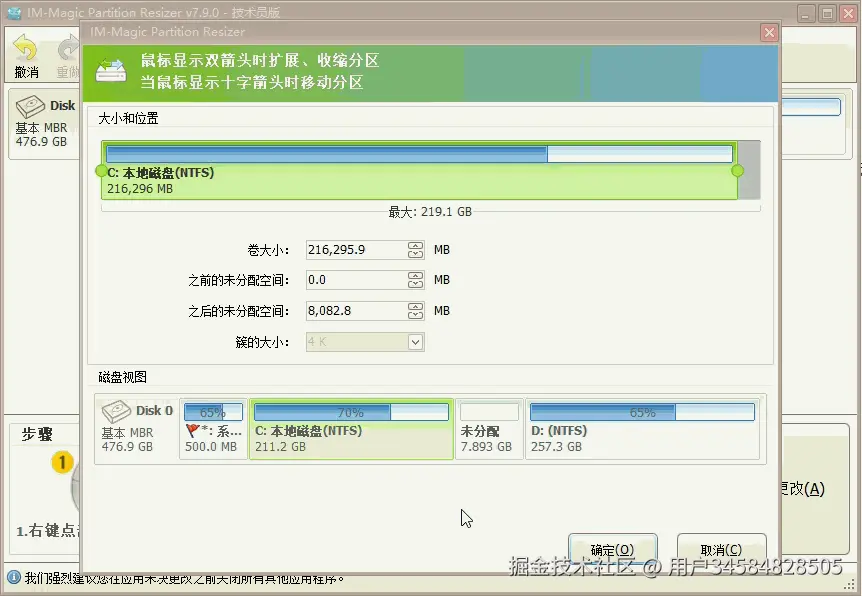Close the partition resize dialog
Screen dimensions: 862x596
click(x=769, y=32)
